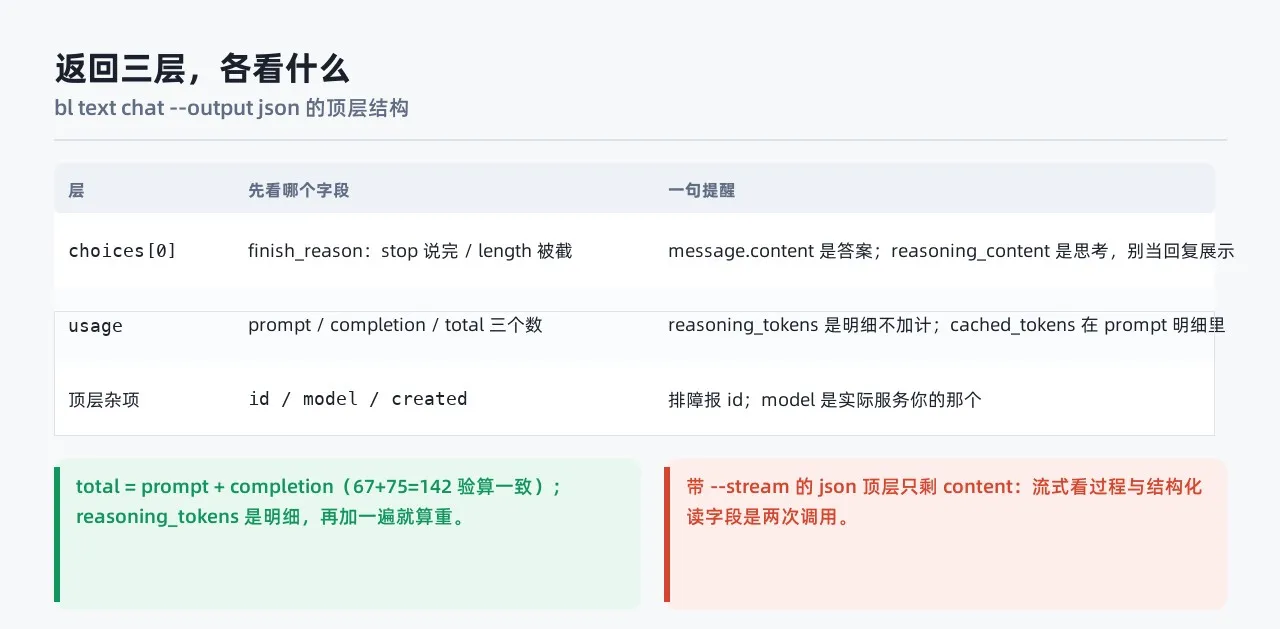This screenshot has height=629, width=1280.
Task: Click the finish_reason: stop 说完 / length 被截 cell
Action: coord(410,251)
